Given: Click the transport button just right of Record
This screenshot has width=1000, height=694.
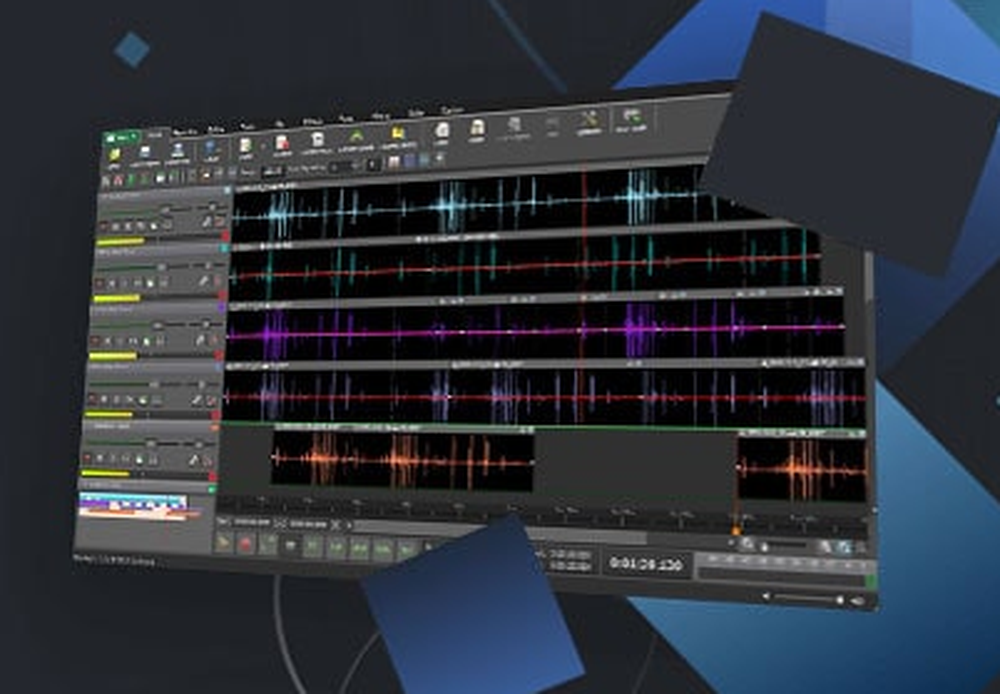Looking at the screenshot, I should (x=268, y=544).
